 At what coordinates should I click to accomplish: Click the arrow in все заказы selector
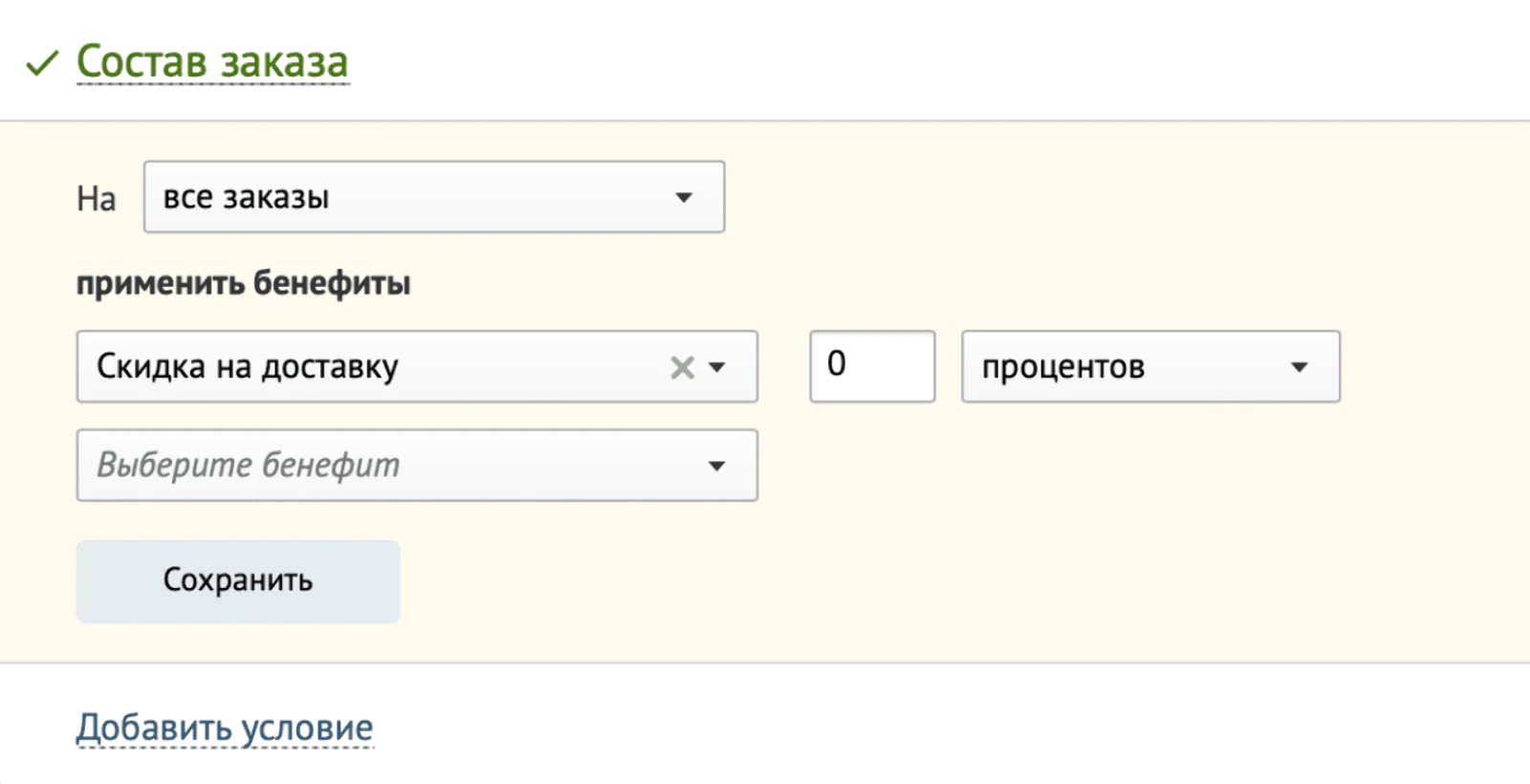684,198
